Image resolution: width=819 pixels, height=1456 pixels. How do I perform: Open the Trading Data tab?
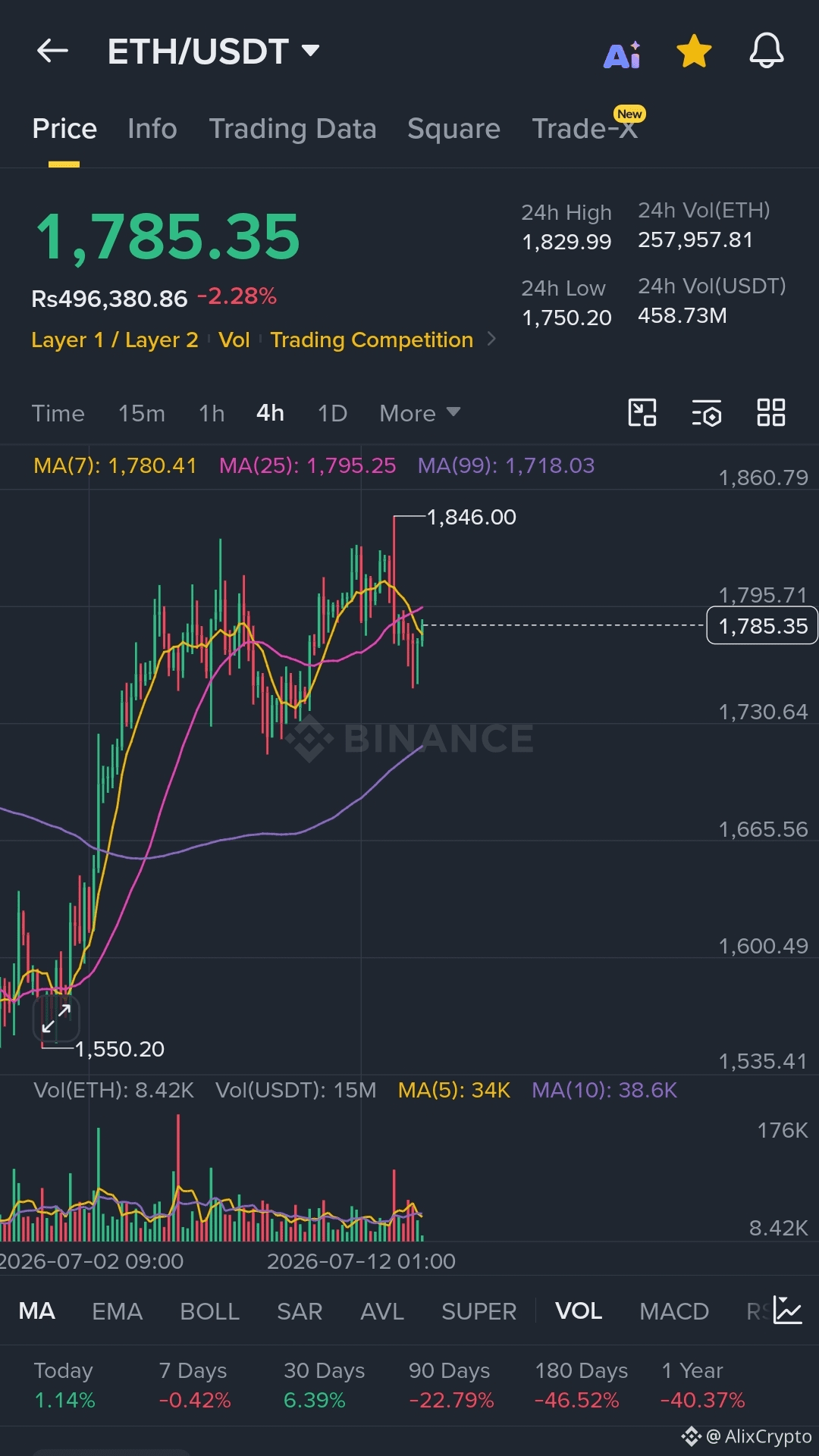[x=293, y=129]
